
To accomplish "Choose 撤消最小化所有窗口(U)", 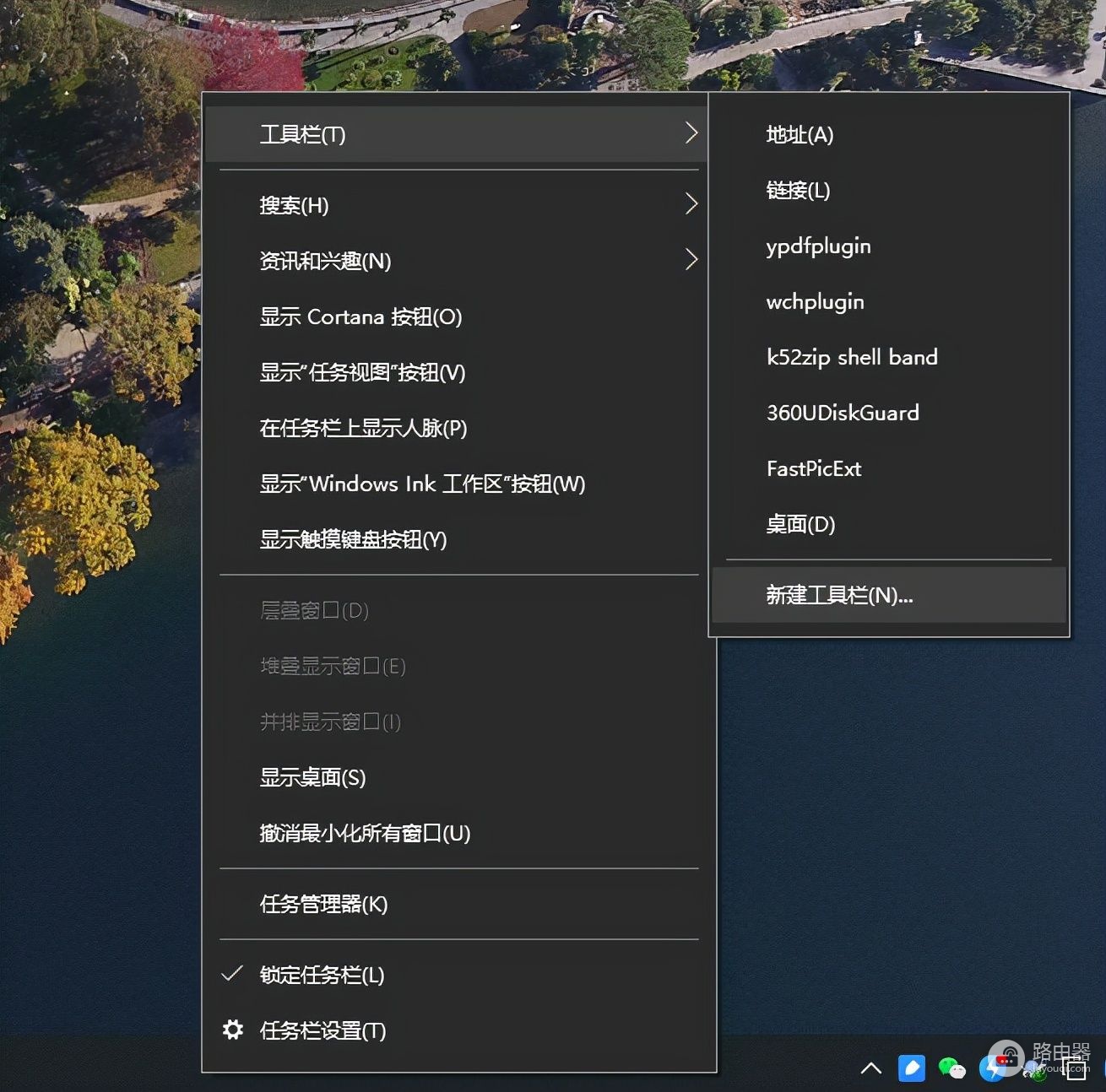I will (458, 833).
